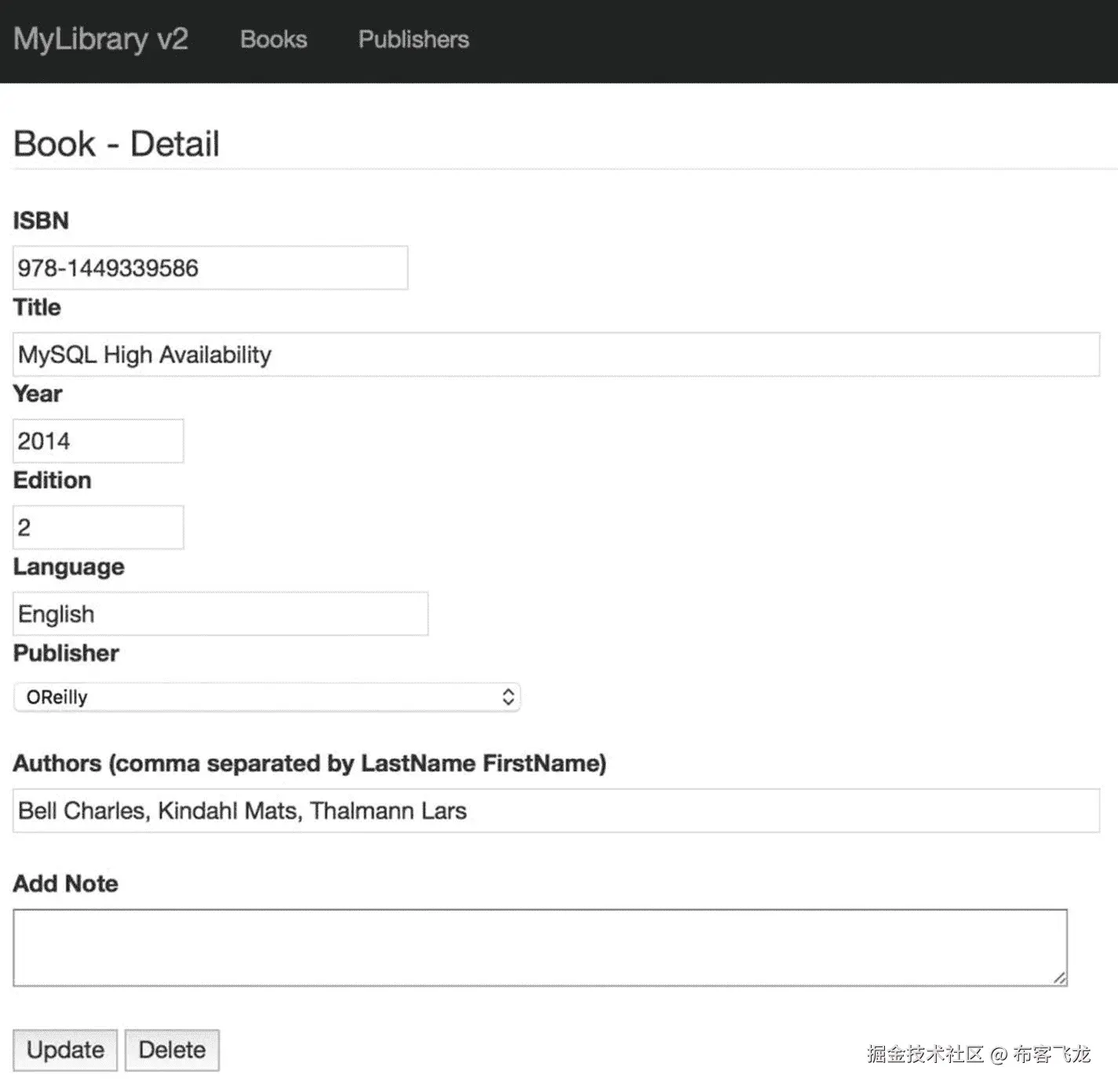This screenshot has height=1092, width=1118.
Task: Click the Authors label text
Action: pos(309,763)
